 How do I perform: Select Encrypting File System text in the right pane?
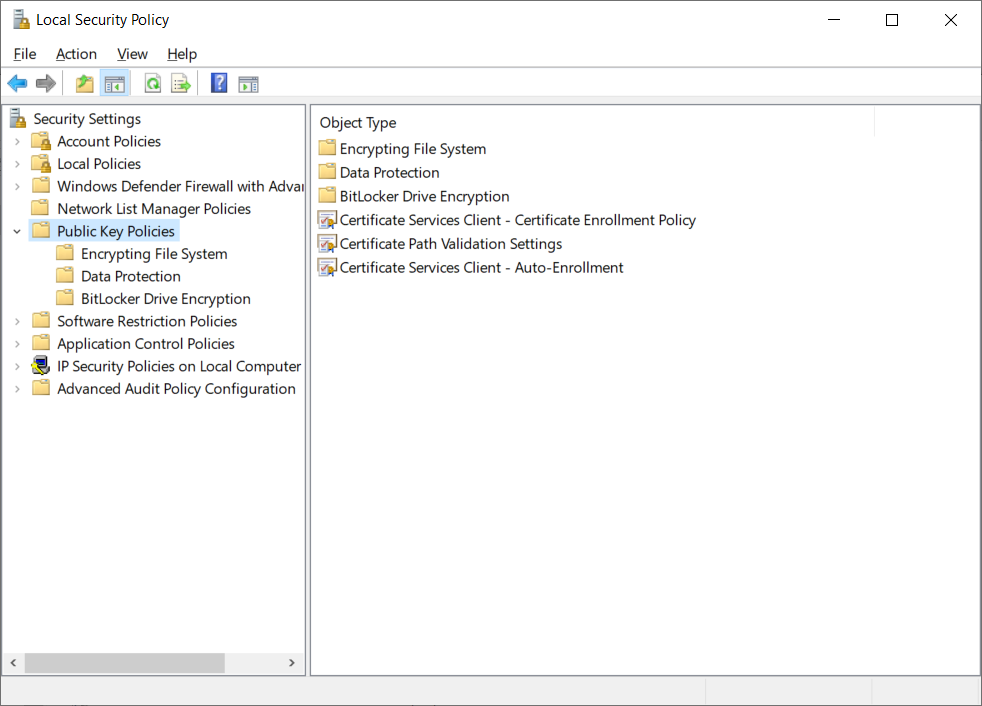pos(413,149)
